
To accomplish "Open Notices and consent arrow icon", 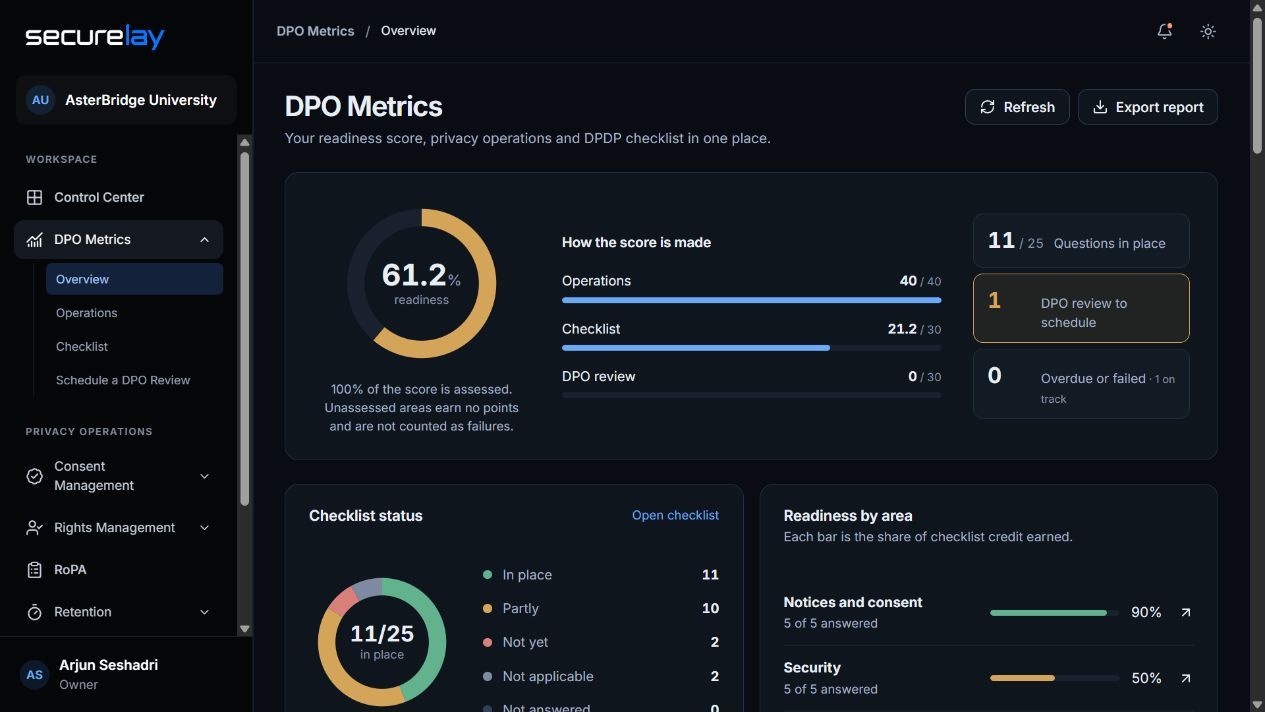I will click(x=1185, y=612).
